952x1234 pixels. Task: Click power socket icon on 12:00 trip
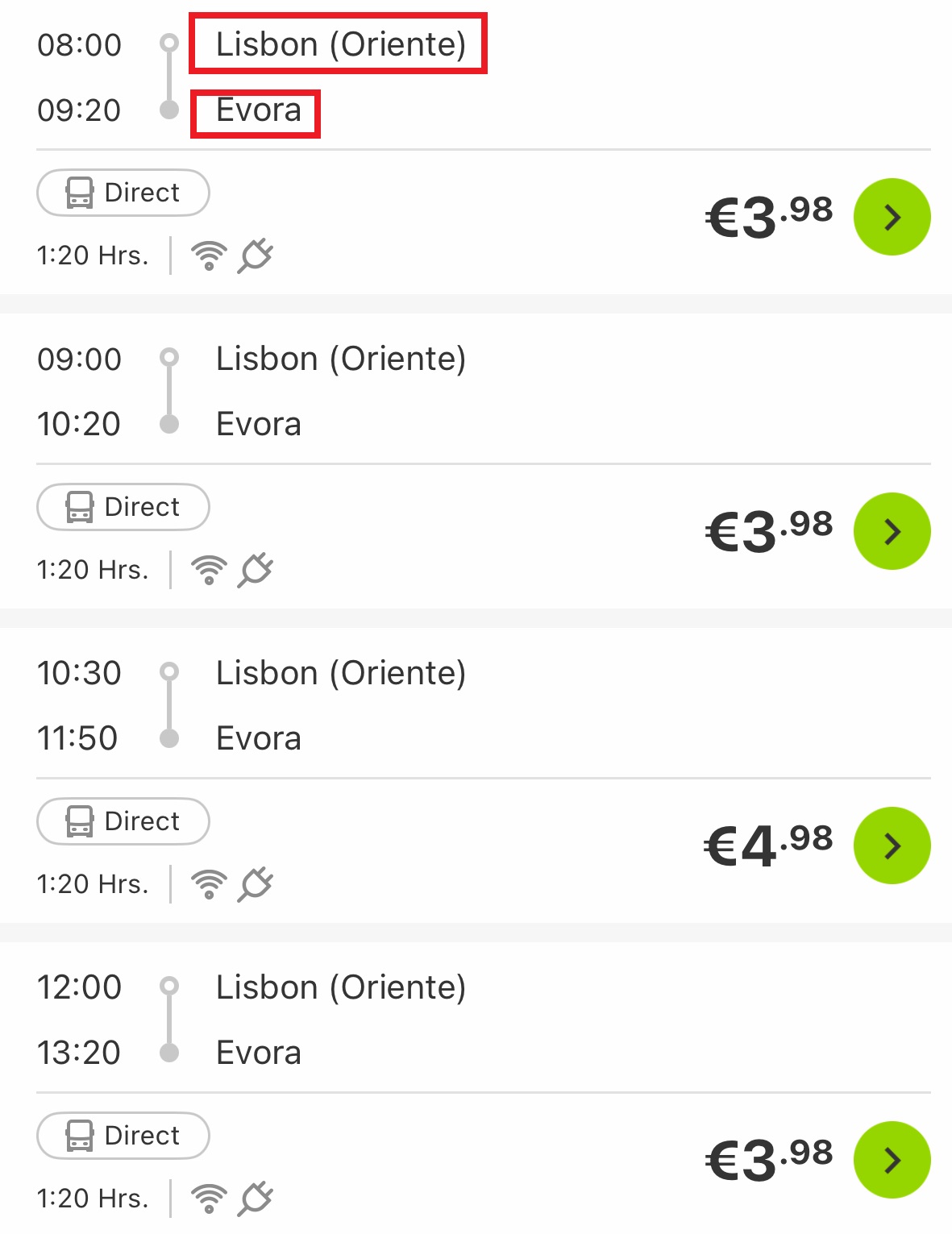[256, 1199]
